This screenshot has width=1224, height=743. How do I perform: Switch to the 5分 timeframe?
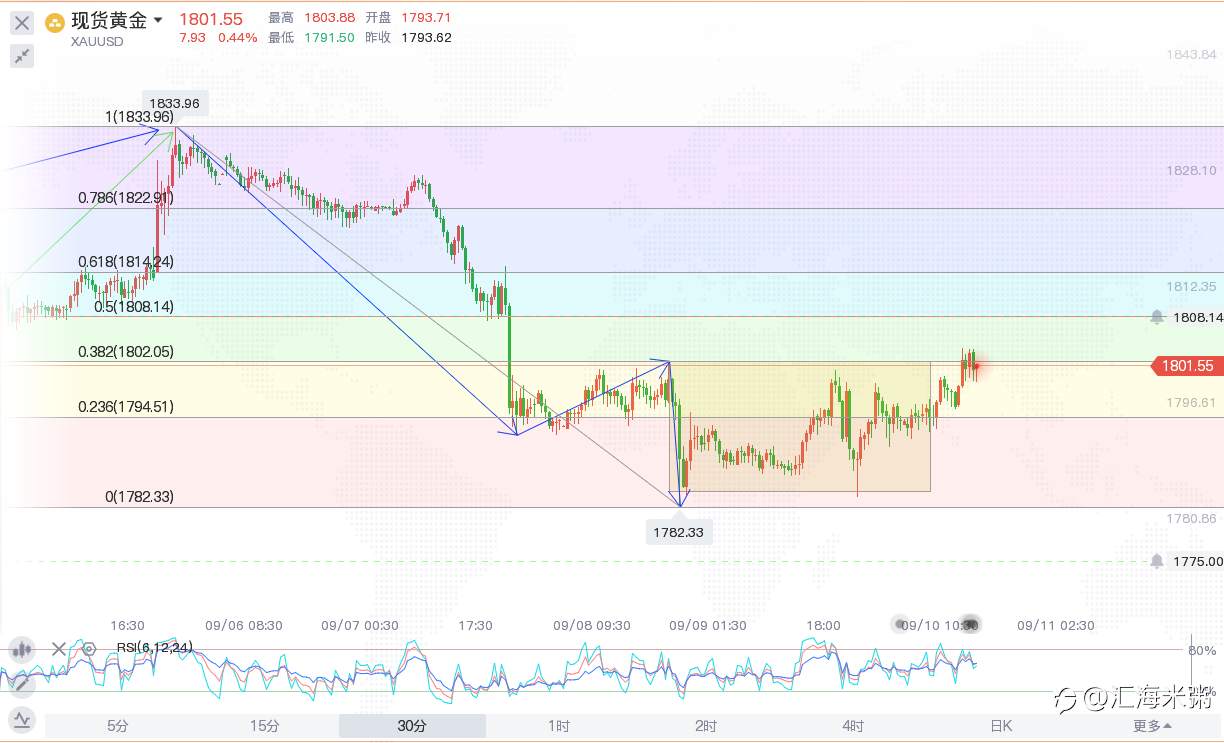coord(118,726)
